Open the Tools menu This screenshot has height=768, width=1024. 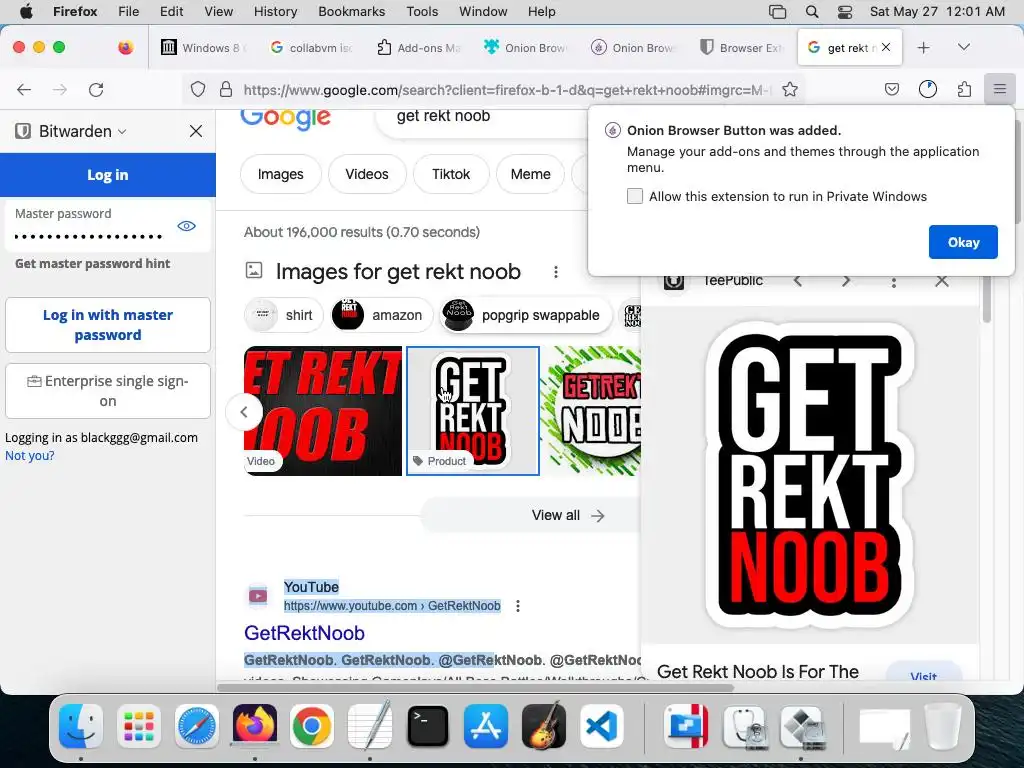coord(422,12)
